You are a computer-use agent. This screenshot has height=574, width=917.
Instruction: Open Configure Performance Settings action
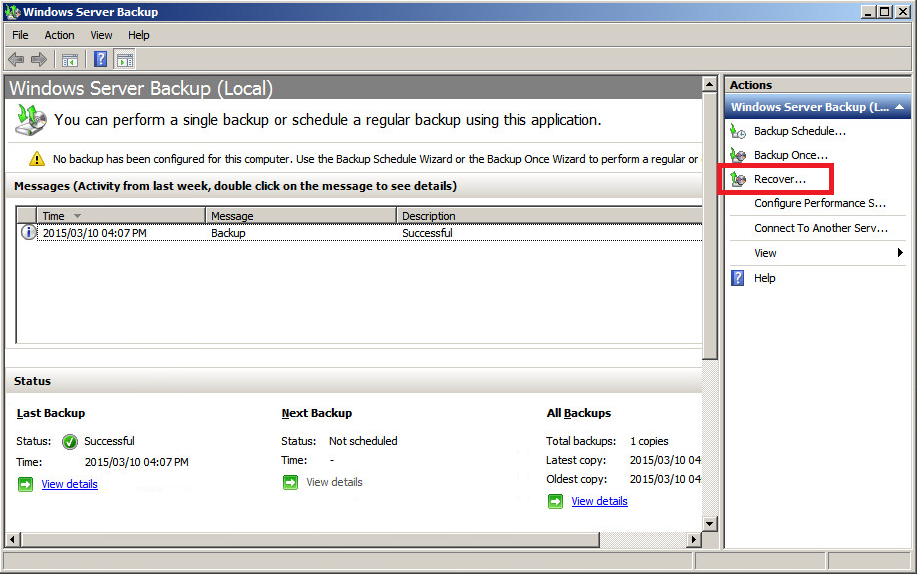(x=820, y=203)
